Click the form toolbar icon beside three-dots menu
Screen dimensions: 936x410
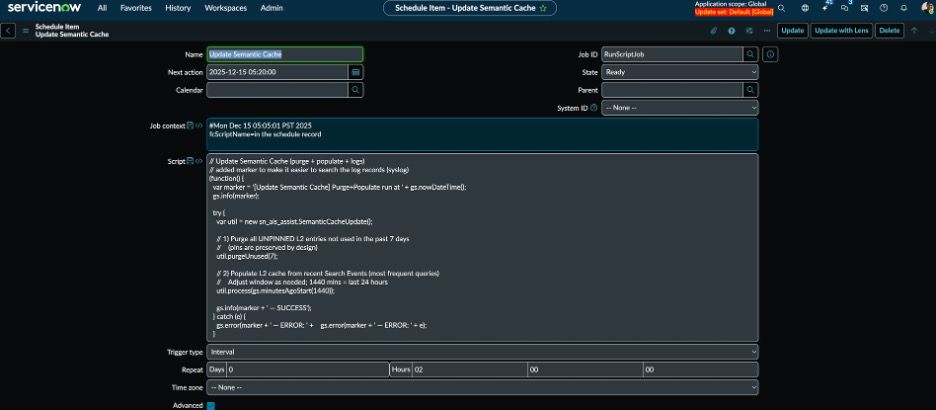tap(749, 30)
